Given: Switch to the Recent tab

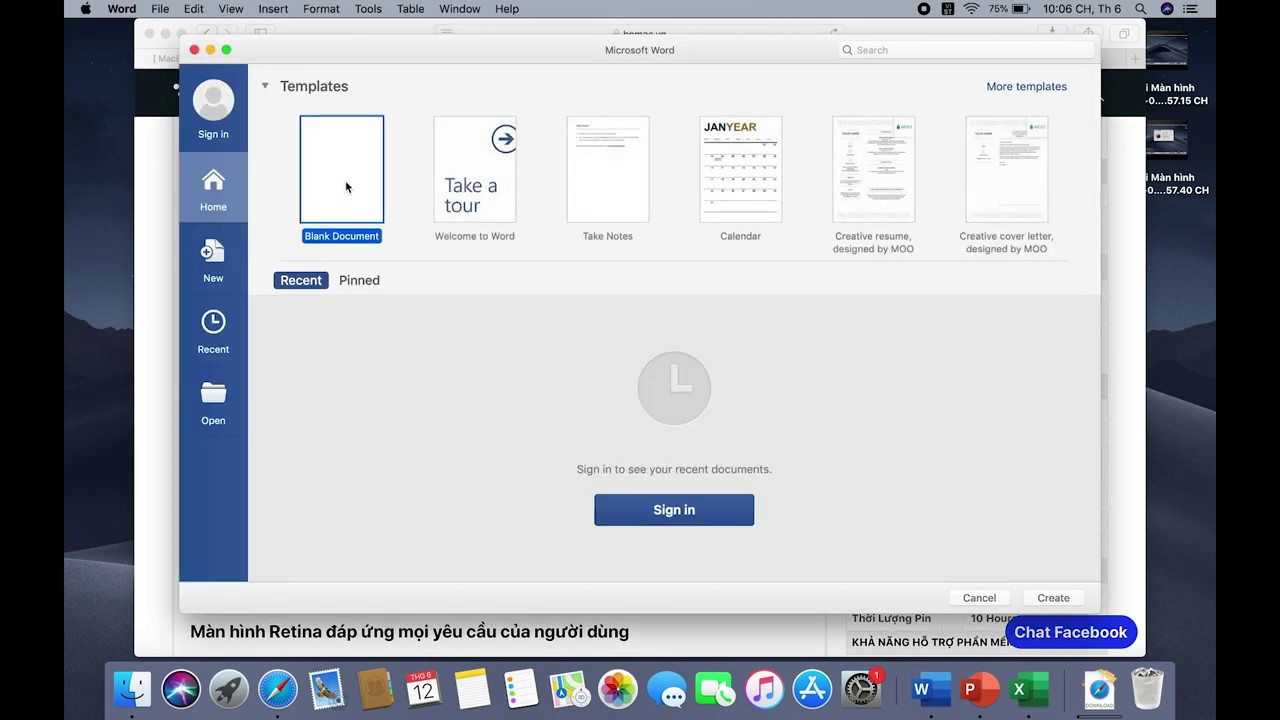Looking at the screenshot, I should pos(301,280).
